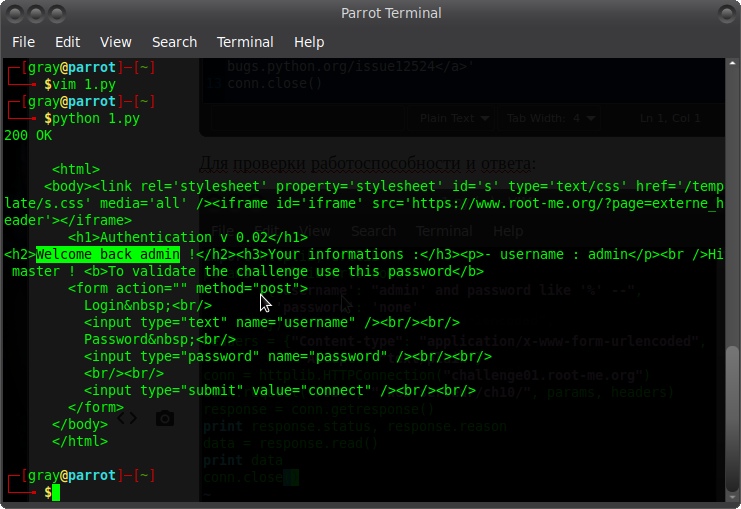Click the "Parrot Terminal" window title

[390, 13]
